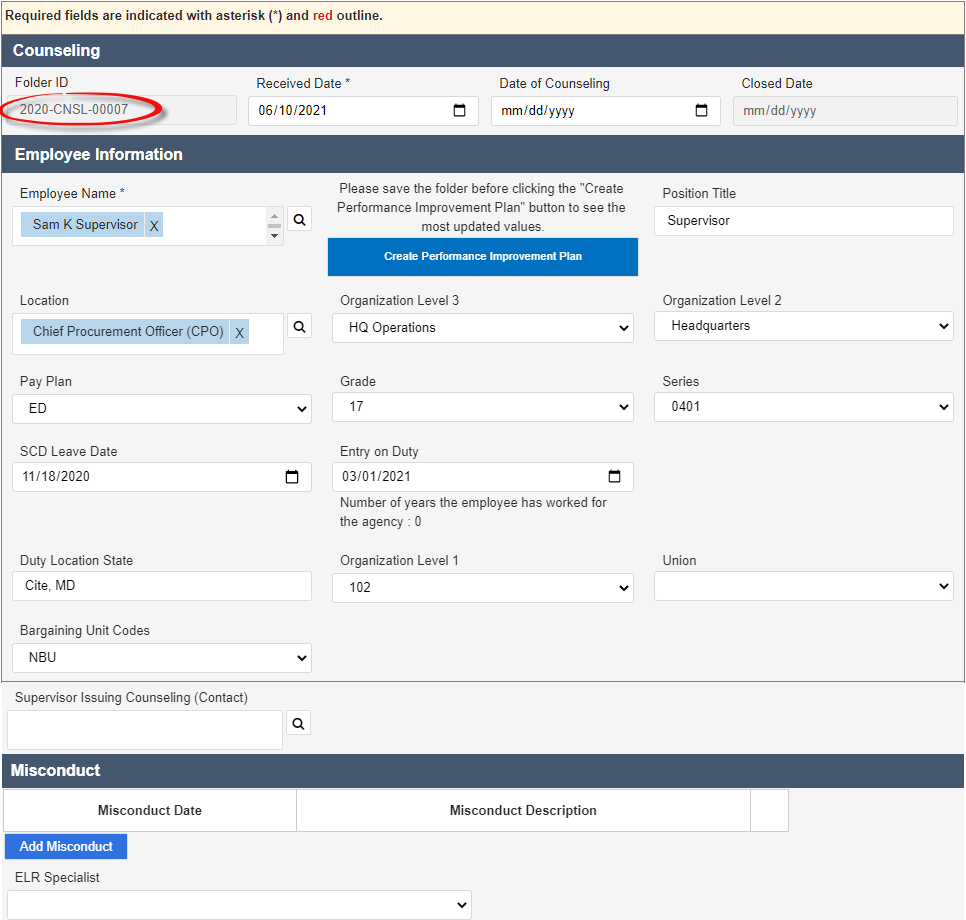
Task: Open Organization Level 2 Headquarters dropdown
Action: pyautogui.click(x=804, y=326)
